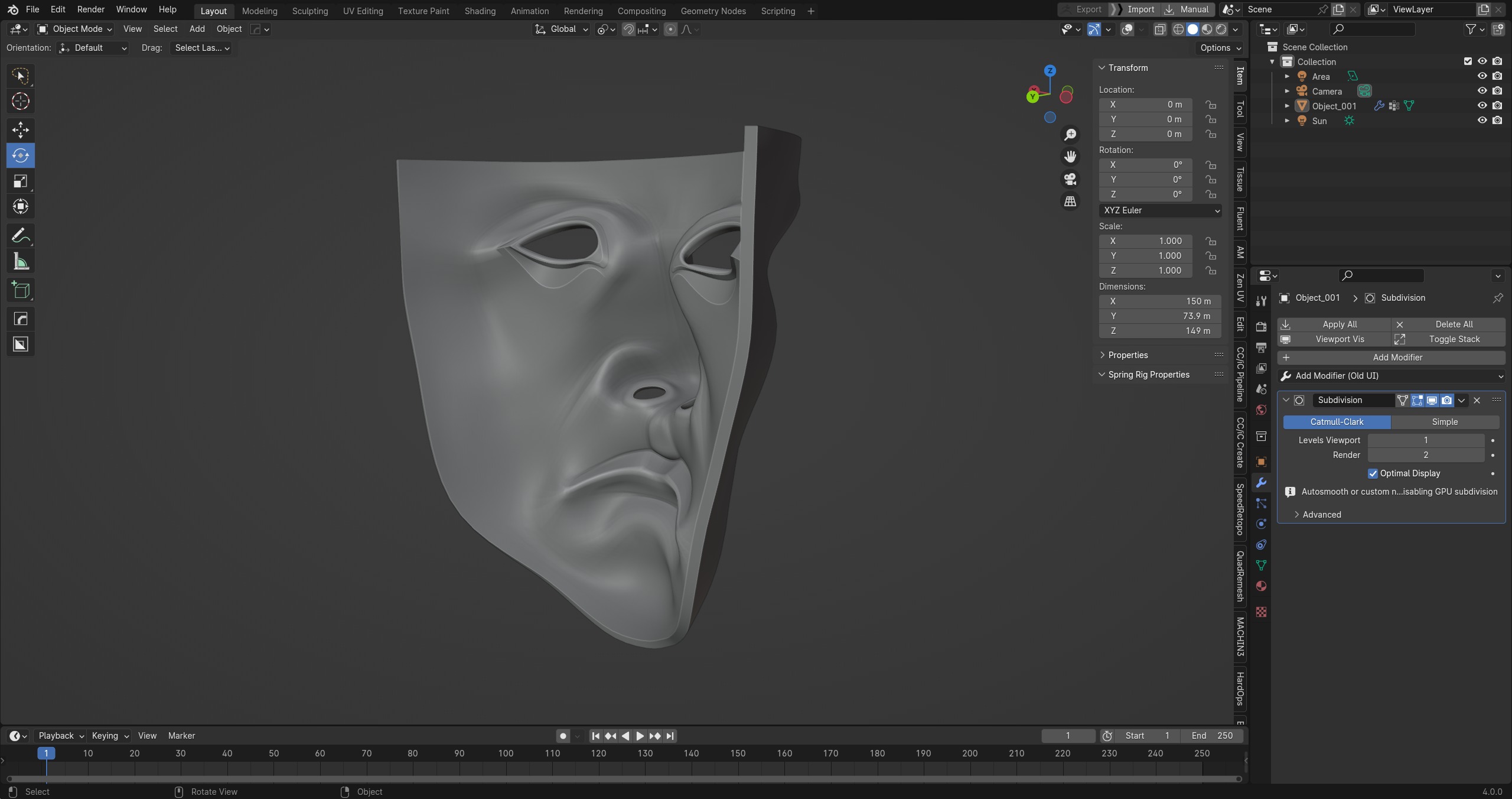Expand Object_001 in outliner
This screenshot has width=1512, height=799.
pos(1287,106)
